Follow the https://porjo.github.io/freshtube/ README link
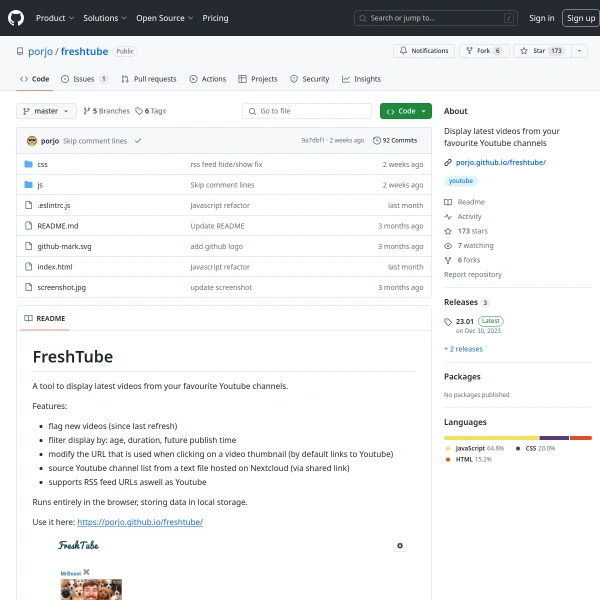Image resolution: width=600 pixels, height=600 pixels. pos(140,522)
